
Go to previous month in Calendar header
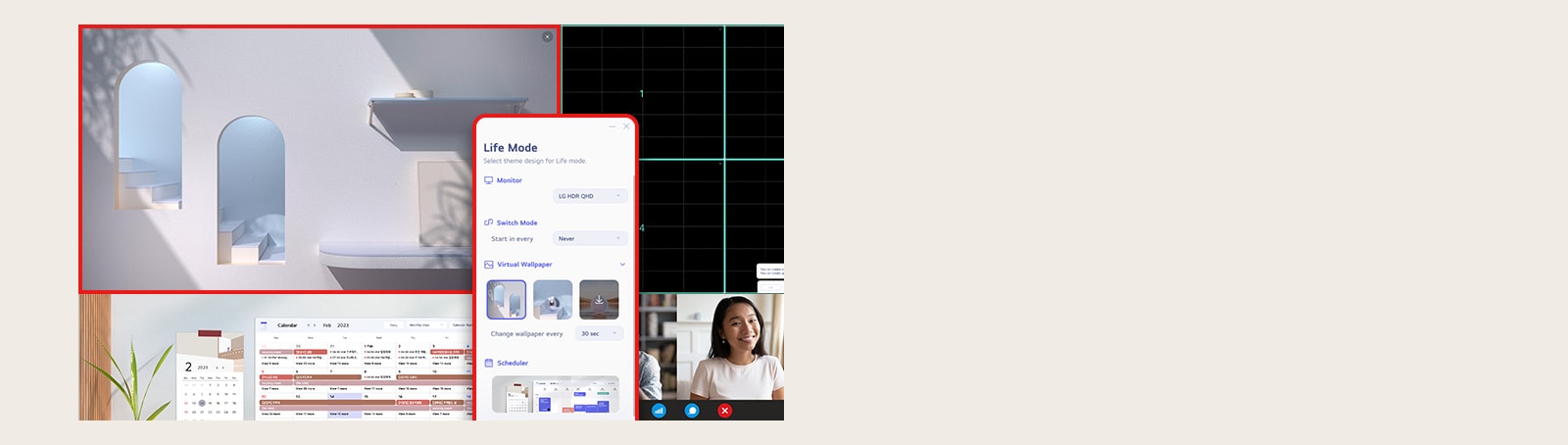pyautogui.click(x=308, y=324)
